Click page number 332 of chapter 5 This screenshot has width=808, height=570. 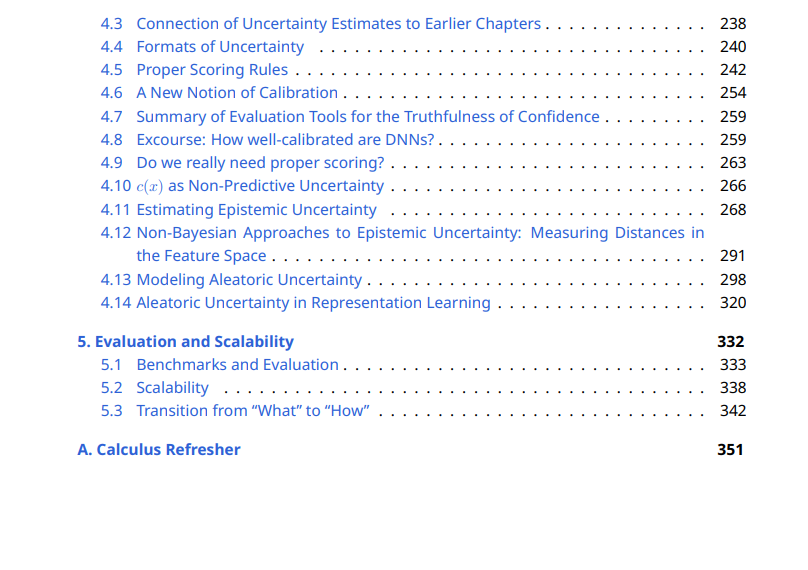(731, 342)
